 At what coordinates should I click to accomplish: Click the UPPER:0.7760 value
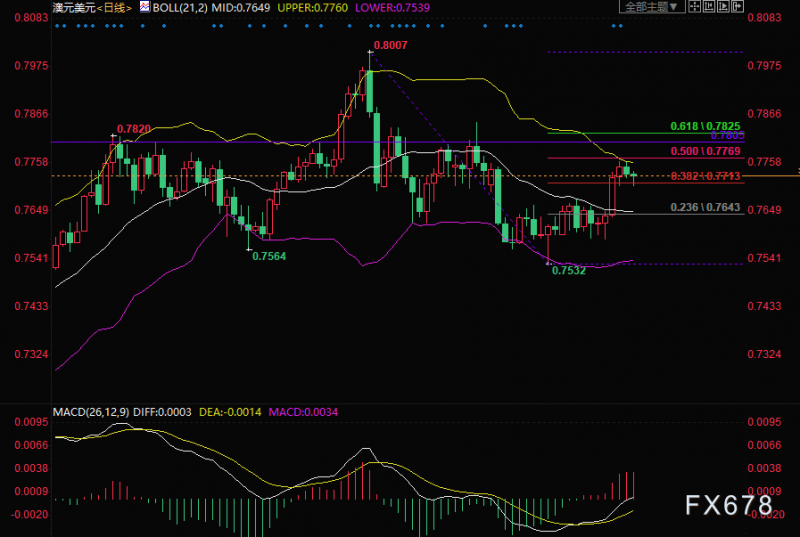click(312, 8)
